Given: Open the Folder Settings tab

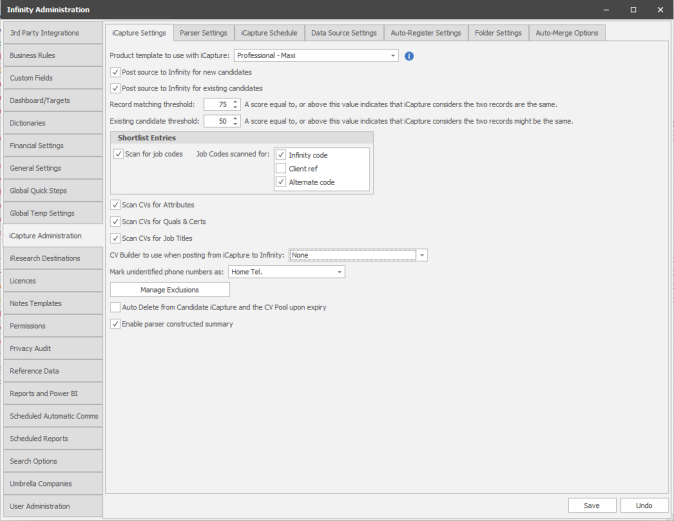Looking at the screenshot, I should [x=497, y=33].
